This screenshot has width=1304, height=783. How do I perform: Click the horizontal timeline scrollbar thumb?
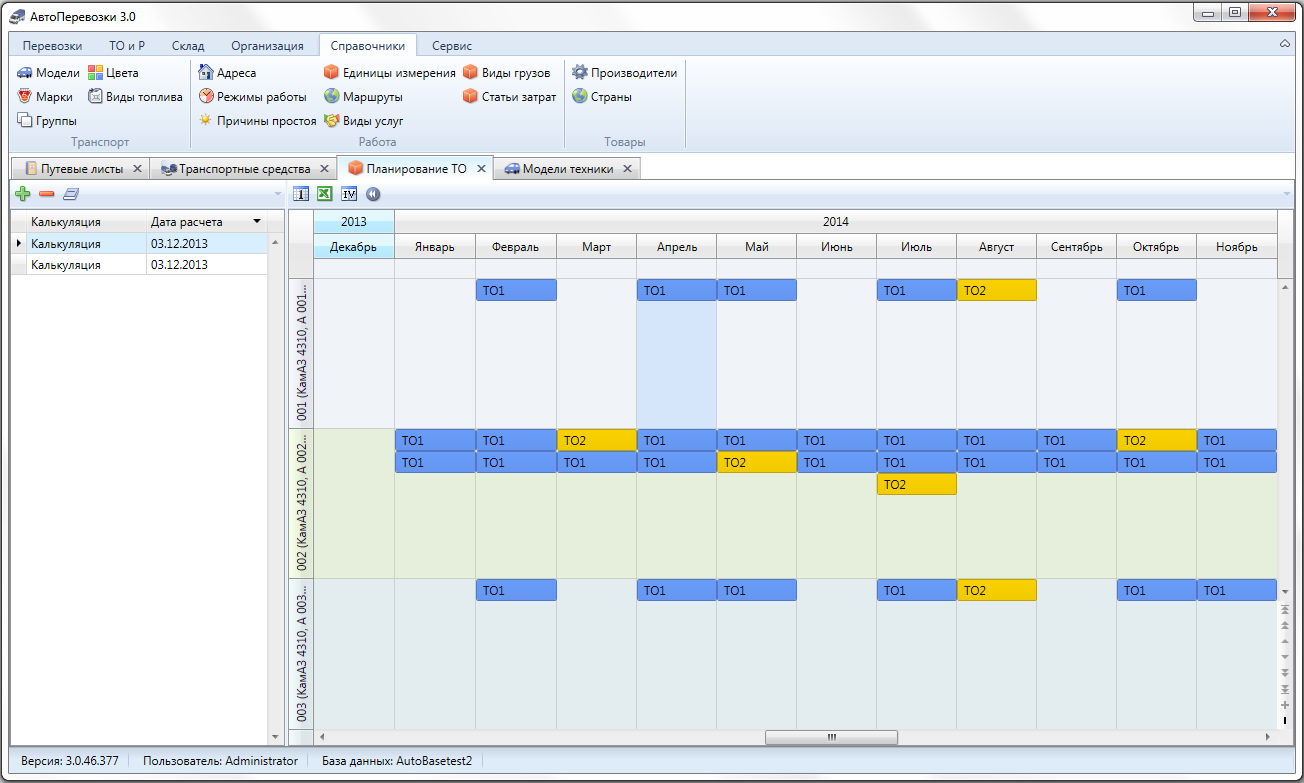click(x=831, y=737)
